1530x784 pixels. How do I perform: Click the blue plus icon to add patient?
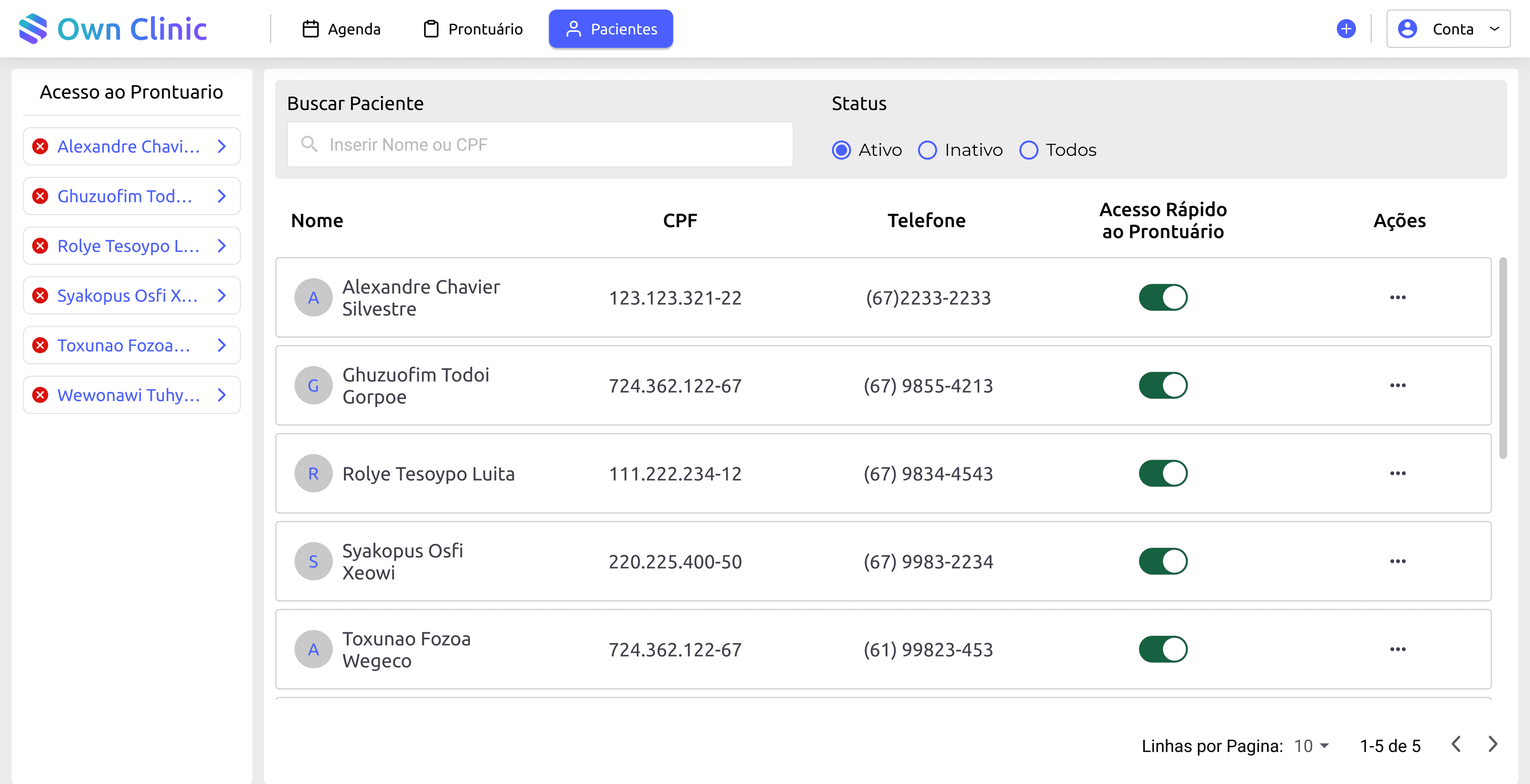click(1346, 29)
